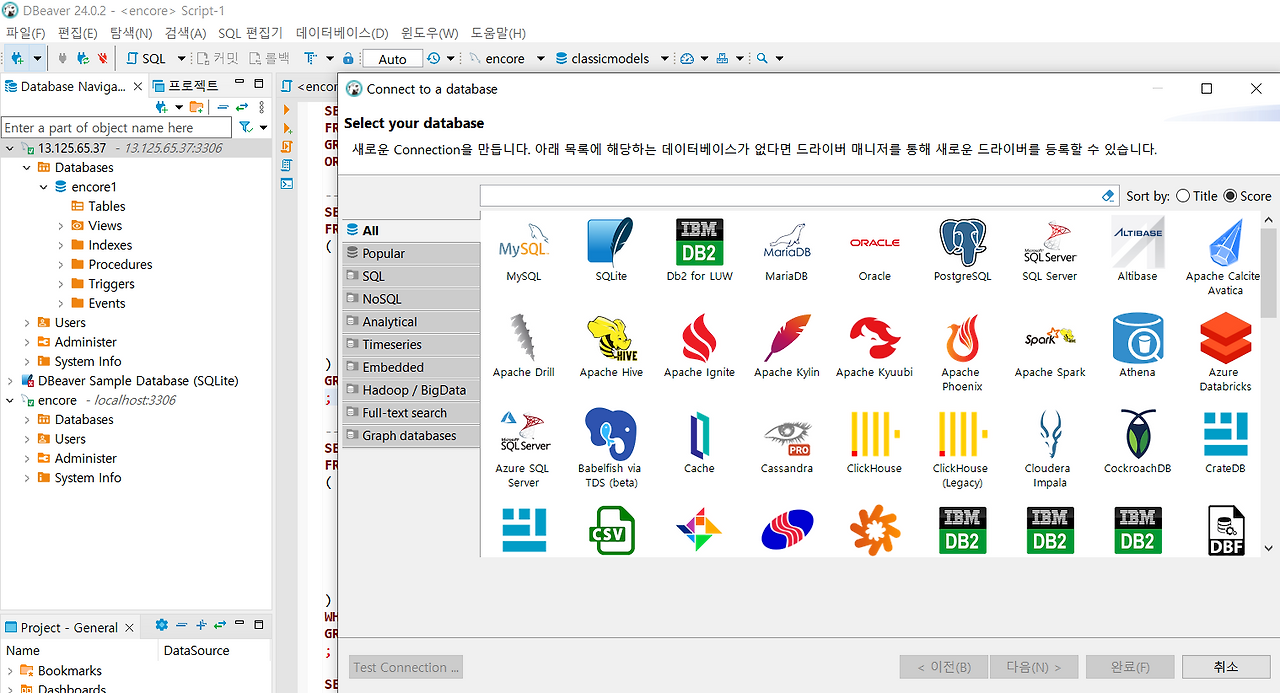Image resolution: width=1280 pixels, height=693 pixels.
Task: Show the All drivers category
Action: point(411,230)
